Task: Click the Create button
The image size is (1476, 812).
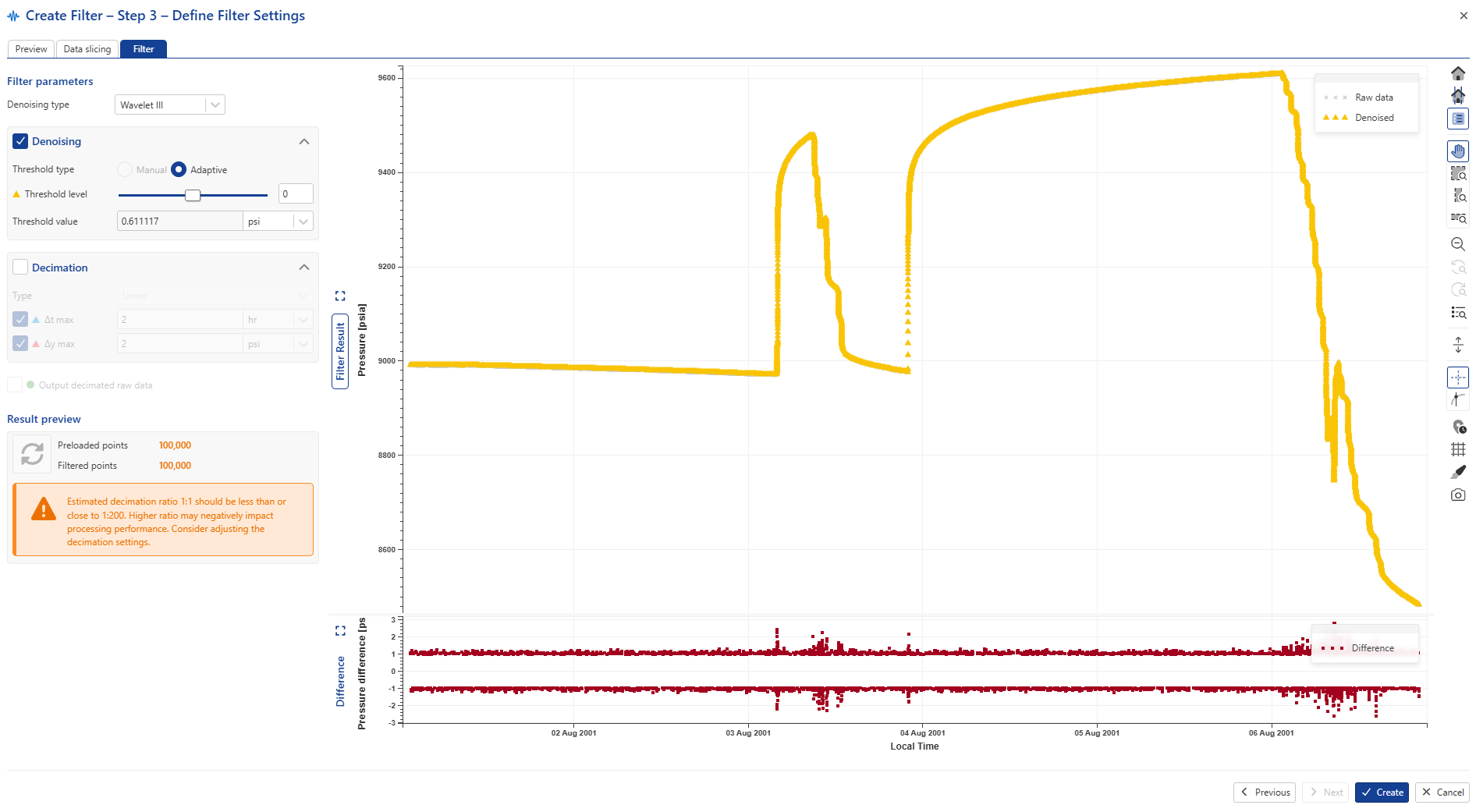Action: tap(1381, 792)
